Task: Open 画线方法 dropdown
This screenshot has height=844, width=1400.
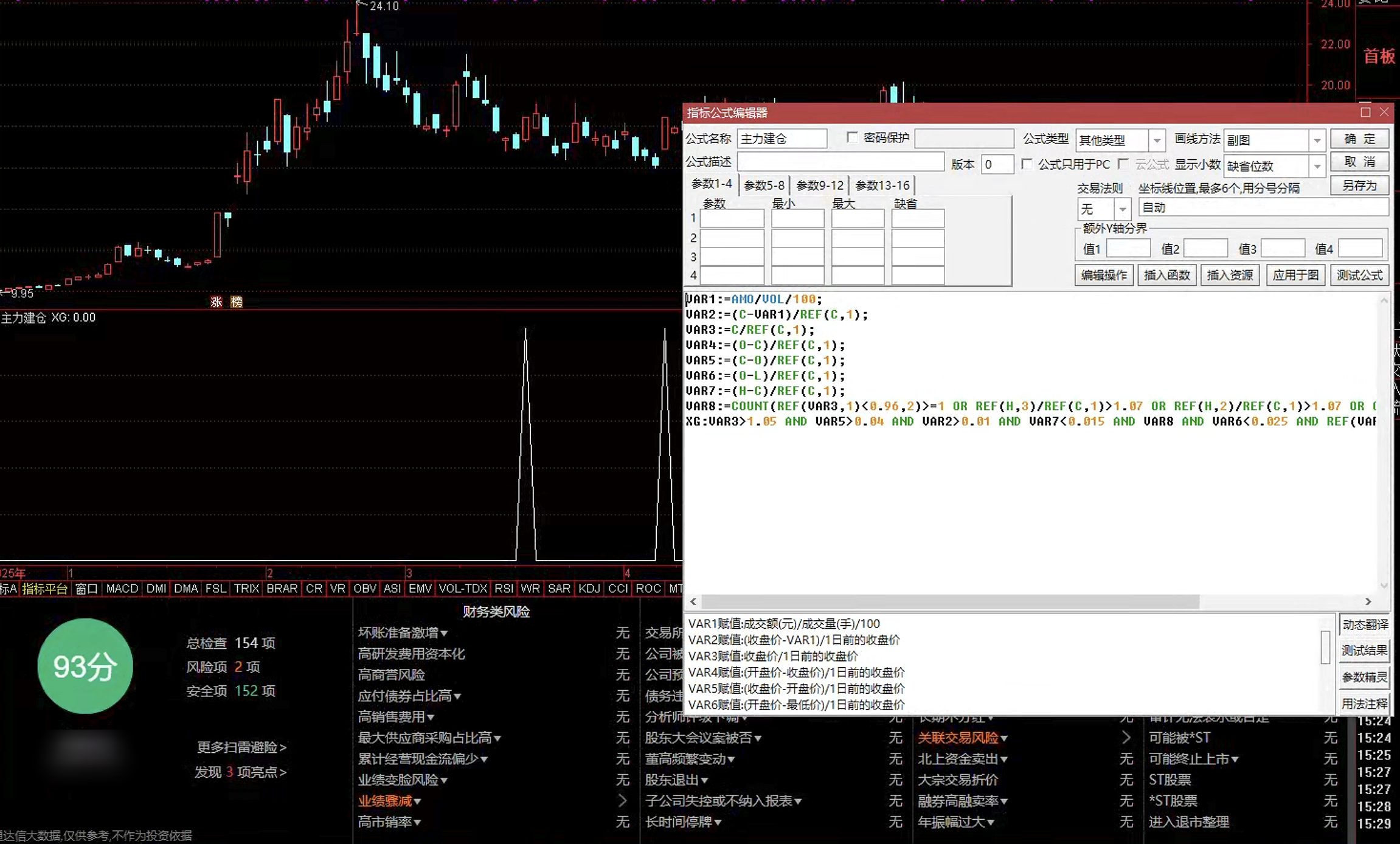Action: tap(1317, 140)
